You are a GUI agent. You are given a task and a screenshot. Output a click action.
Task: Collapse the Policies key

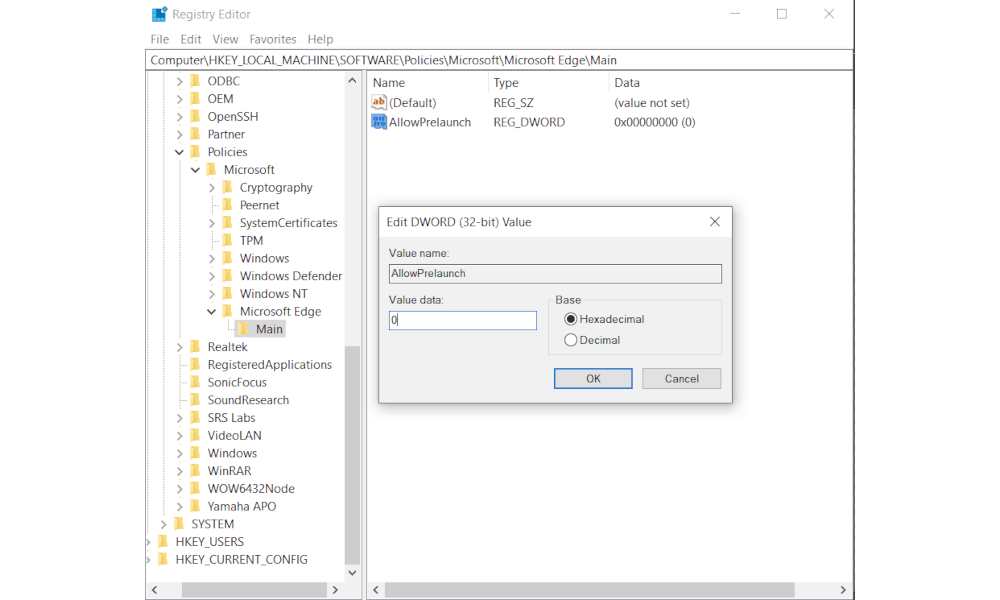pos(179,152)
